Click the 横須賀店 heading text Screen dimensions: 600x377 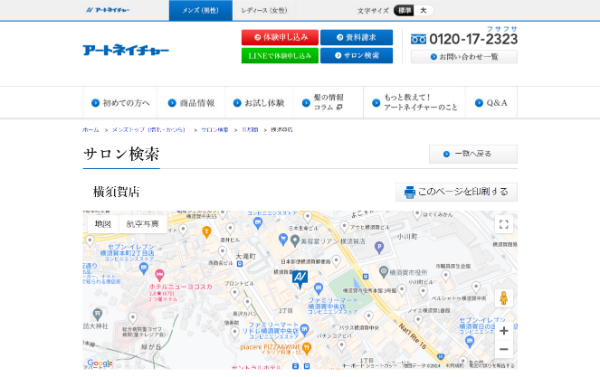pos(117,192)
